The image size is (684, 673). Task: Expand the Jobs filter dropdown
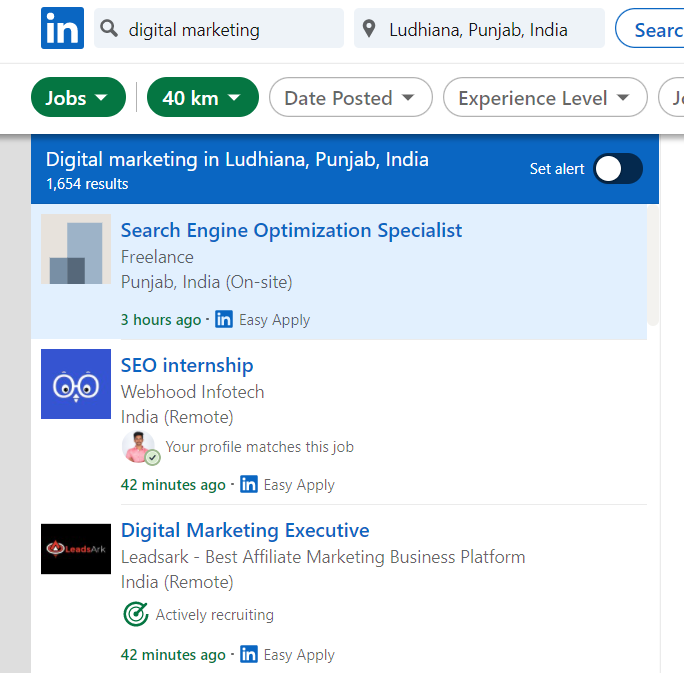click(x=78, y=98)
